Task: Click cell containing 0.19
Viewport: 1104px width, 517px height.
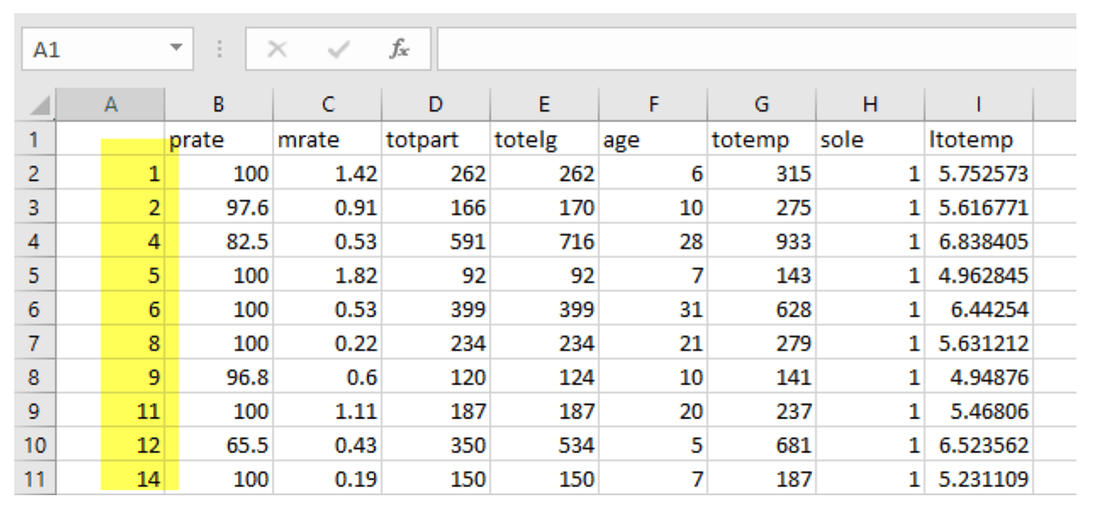Action: pos(327,478)
